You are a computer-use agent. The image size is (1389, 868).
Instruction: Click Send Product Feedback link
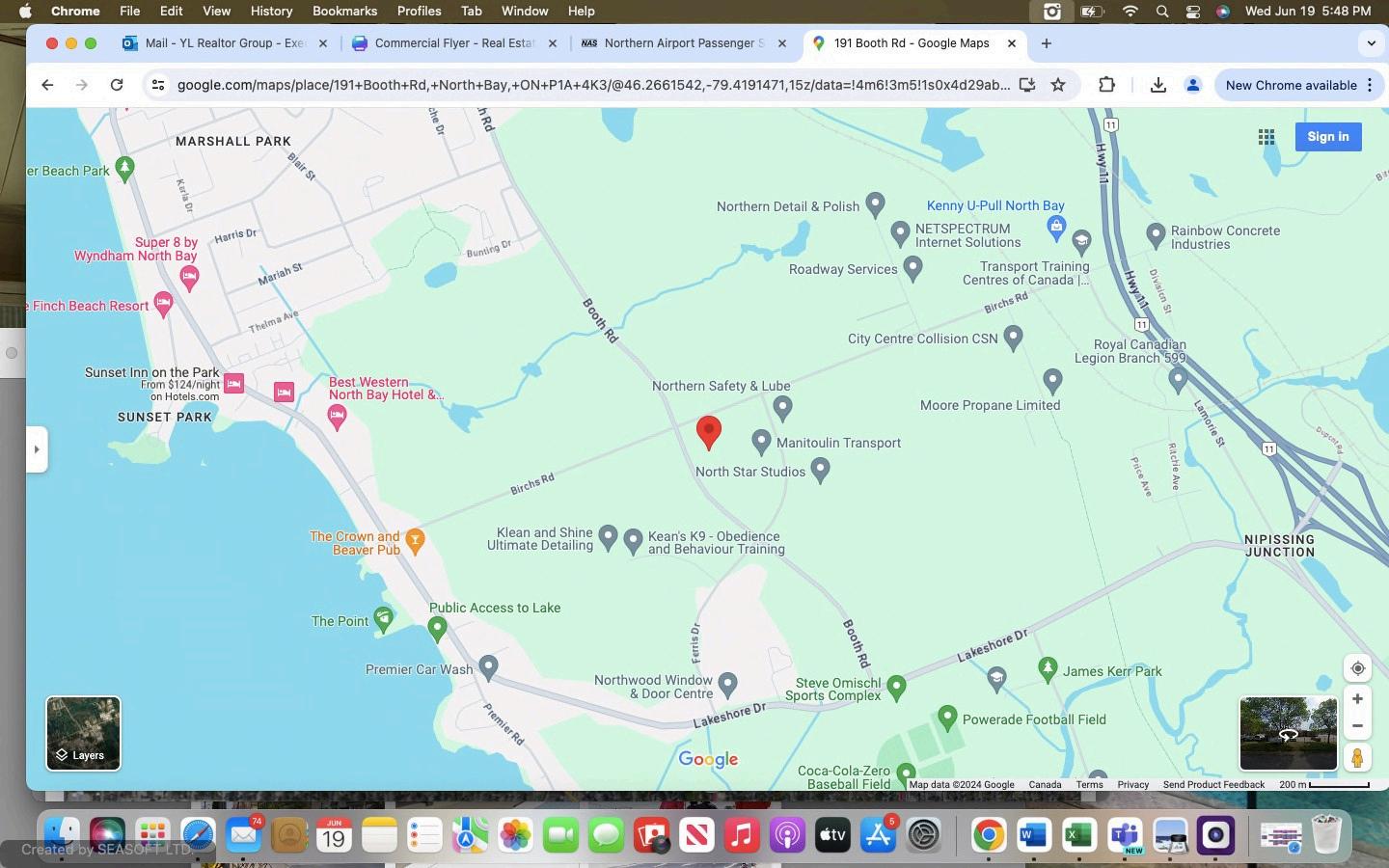(x=1213, y=785)
